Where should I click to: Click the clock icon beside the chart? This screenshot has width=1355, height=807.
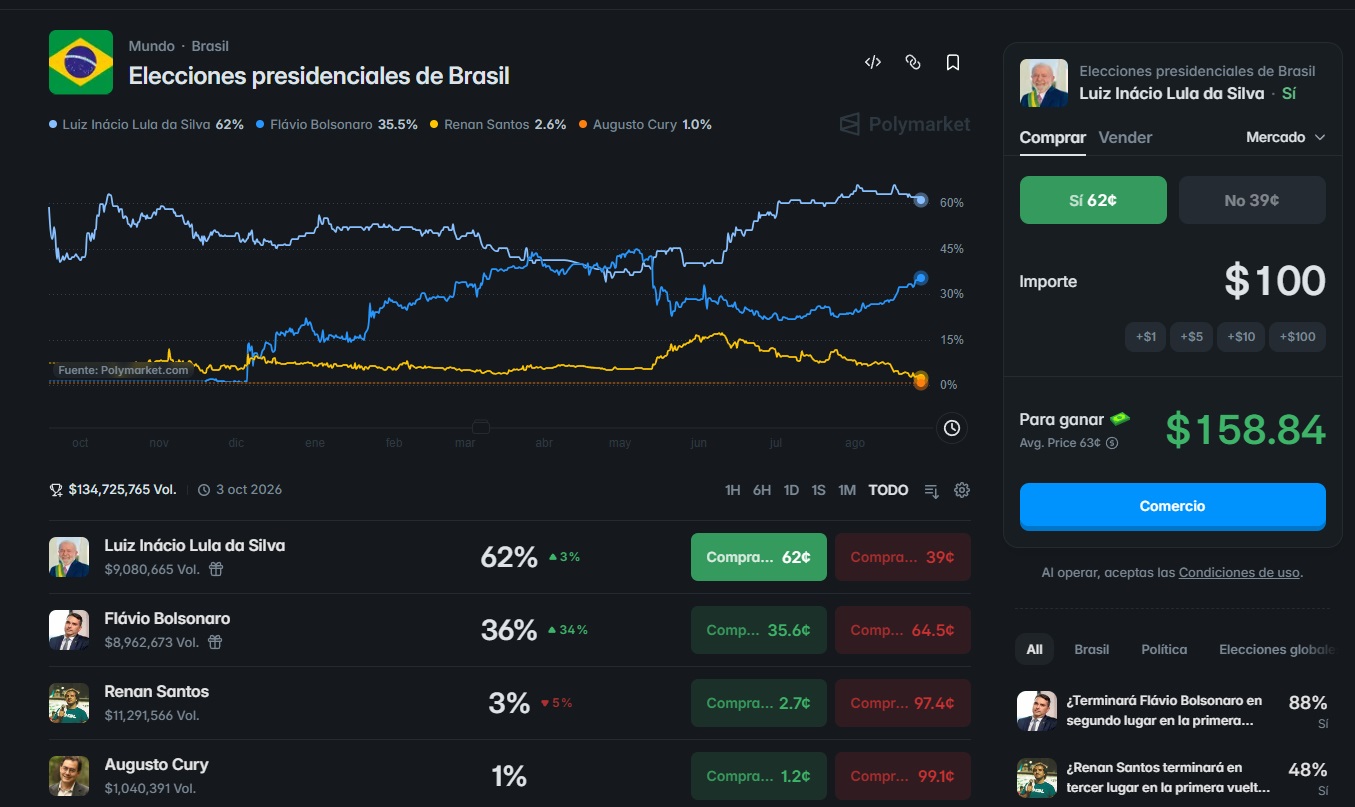pos(952,428)
